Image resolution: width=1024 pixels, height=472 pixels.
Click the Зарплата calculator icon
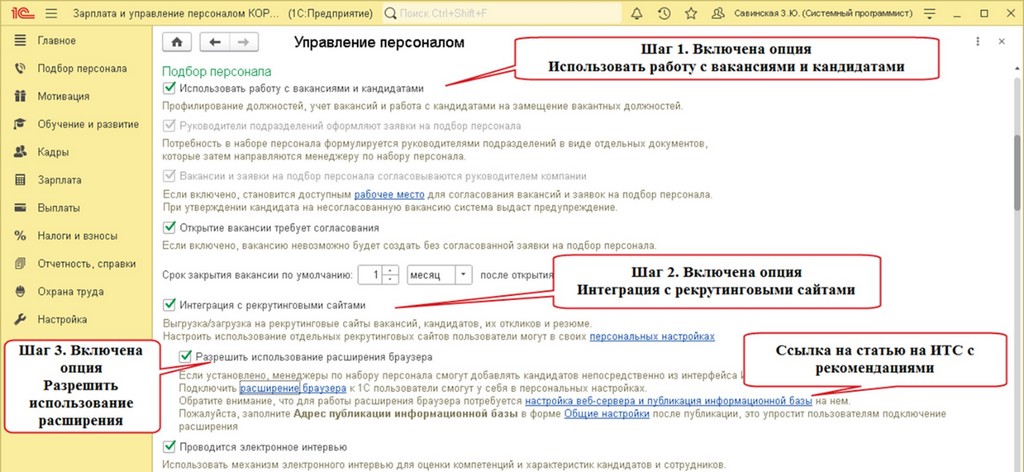[20, 180]
